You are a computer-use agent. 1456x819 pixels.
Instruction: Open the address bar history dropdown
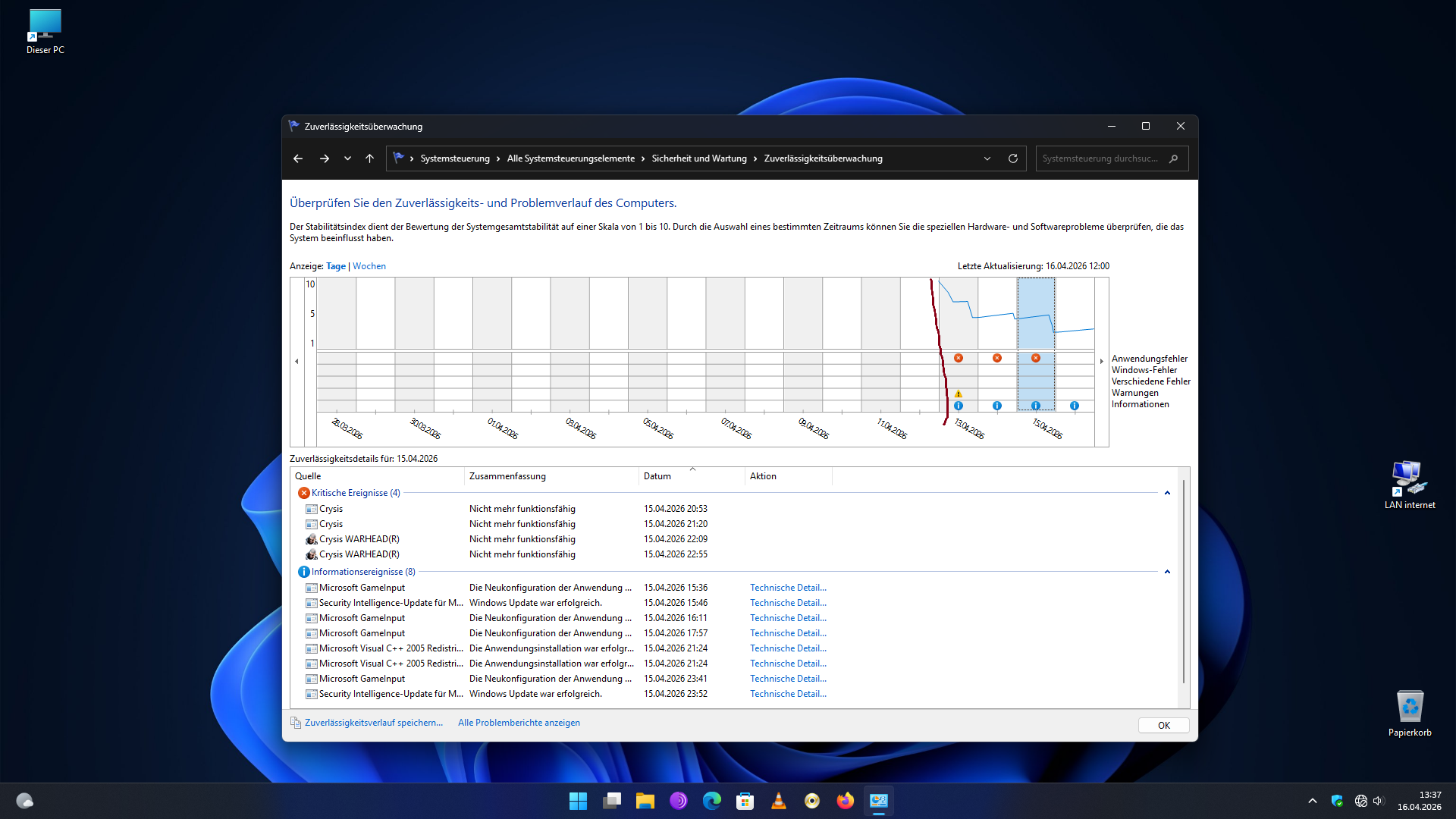click(x=987, y=158)
